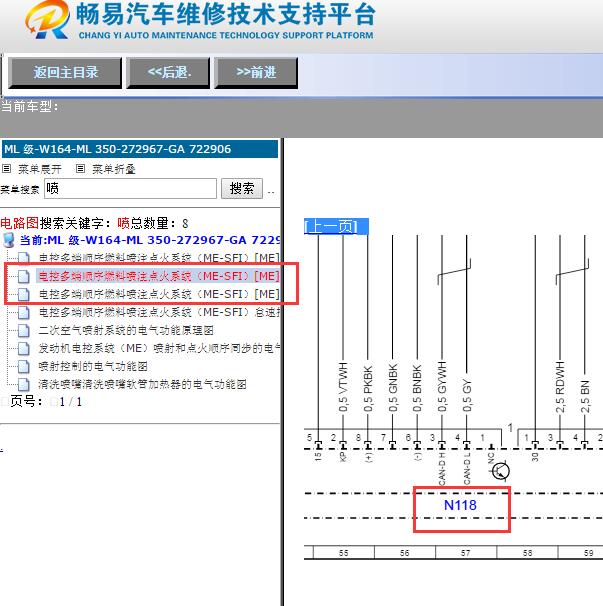Viewport: 603px width, 606px height.
Task: Click the 当前车型: label
Action: 30,106
